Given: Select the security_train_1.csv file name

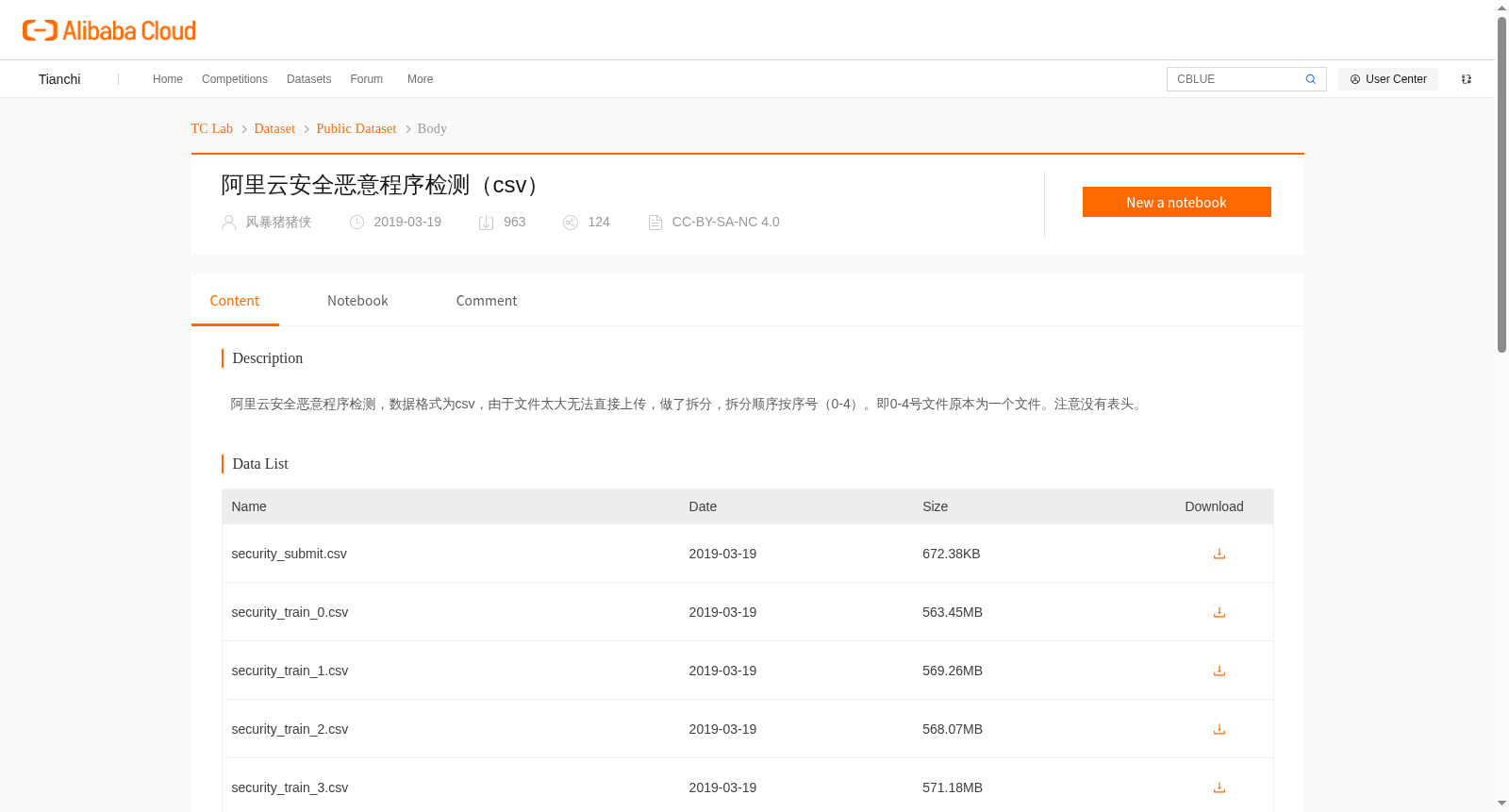Looking at the screenshot, I should coord(290,671).
